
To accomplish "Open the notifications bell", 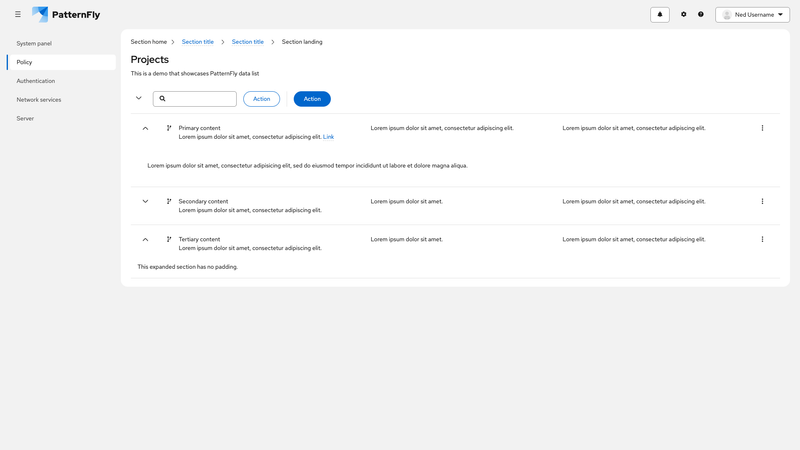I will 660,14.
